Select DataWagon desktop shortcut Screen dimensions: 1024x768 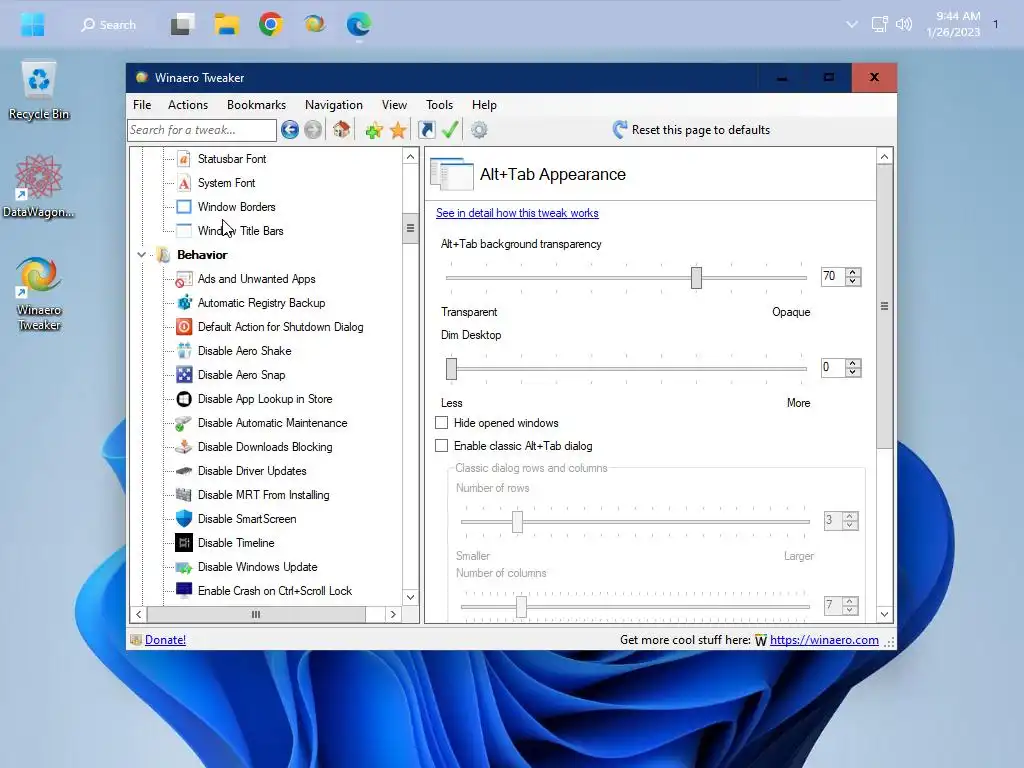[39, 187]
